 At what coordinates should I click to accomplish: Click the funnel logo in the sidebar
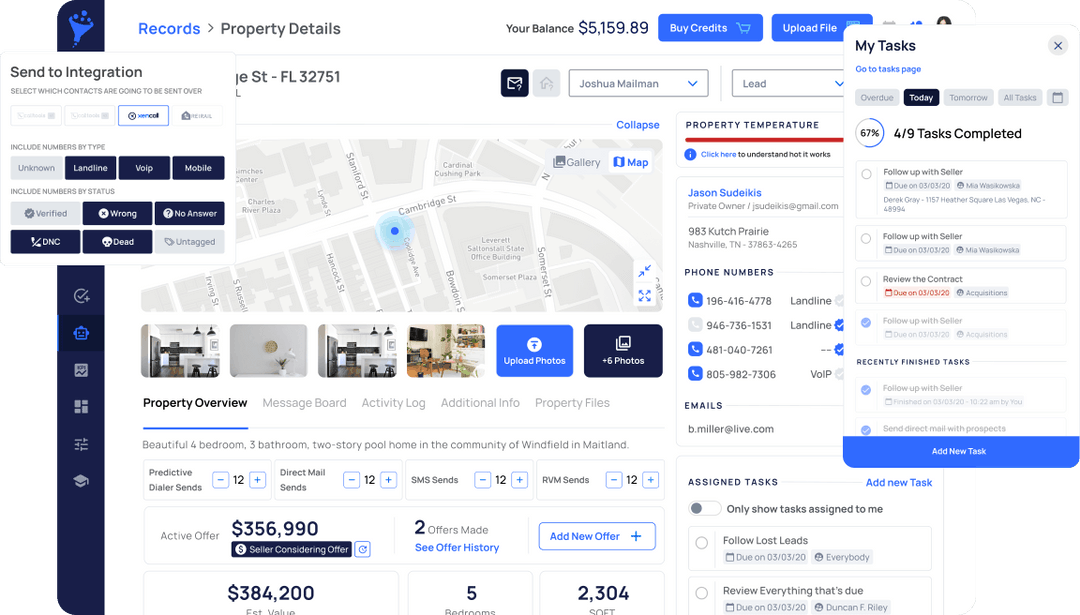tap(81, 28)
